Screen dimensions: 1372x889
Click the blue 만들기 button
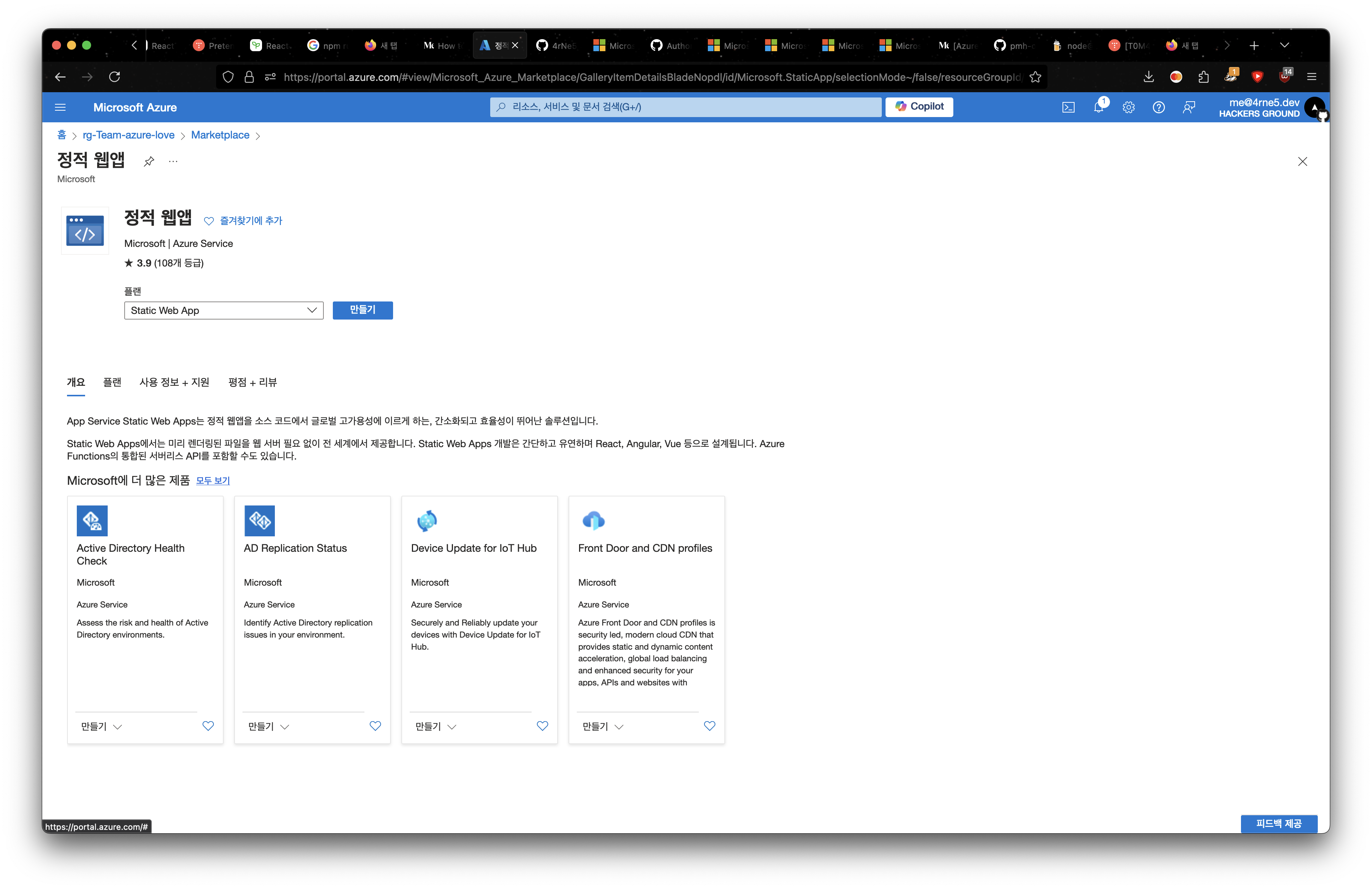coord(363,310)
